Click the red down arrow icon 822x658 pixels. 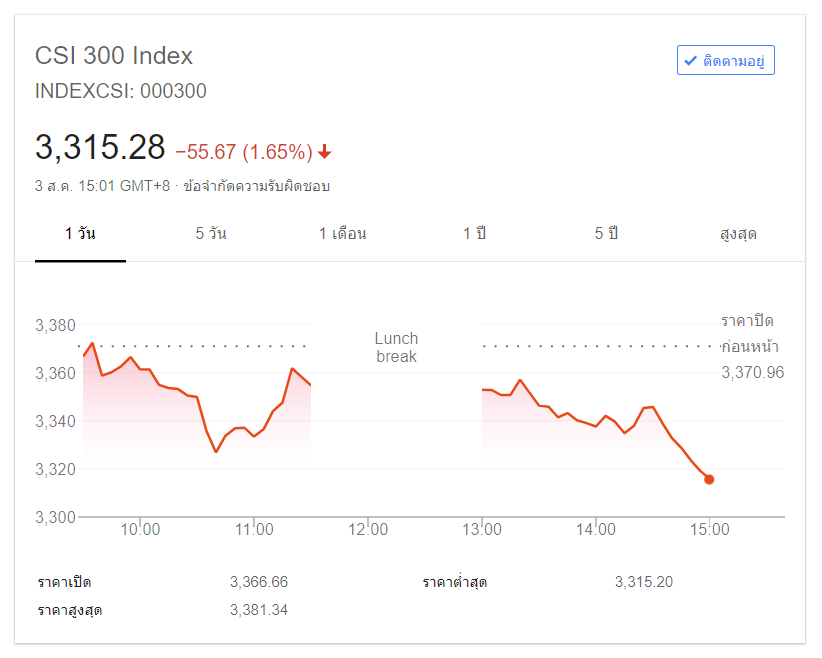[x=325, y=152]
